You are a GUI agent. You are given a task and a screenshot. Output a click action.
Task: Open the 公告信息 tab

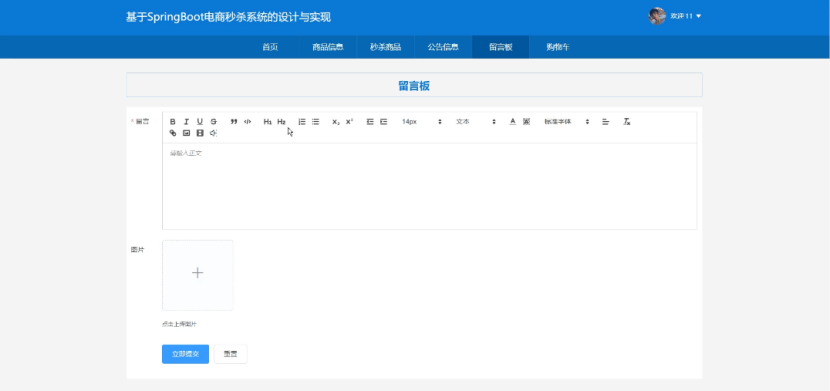tap(443, 47)
